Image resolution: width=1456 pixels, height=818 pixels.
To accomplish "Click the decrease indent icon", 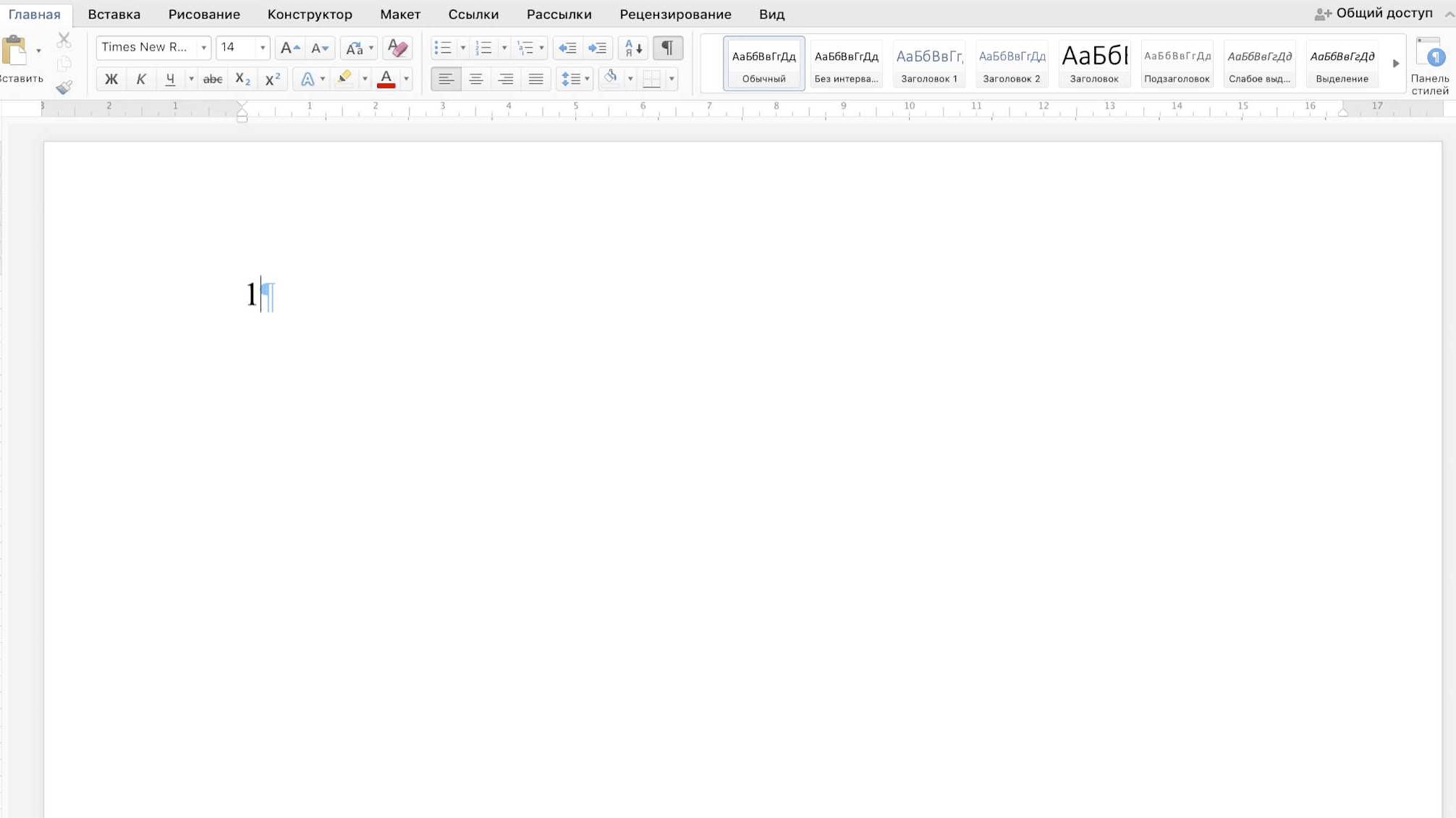I will coord(567,48).
